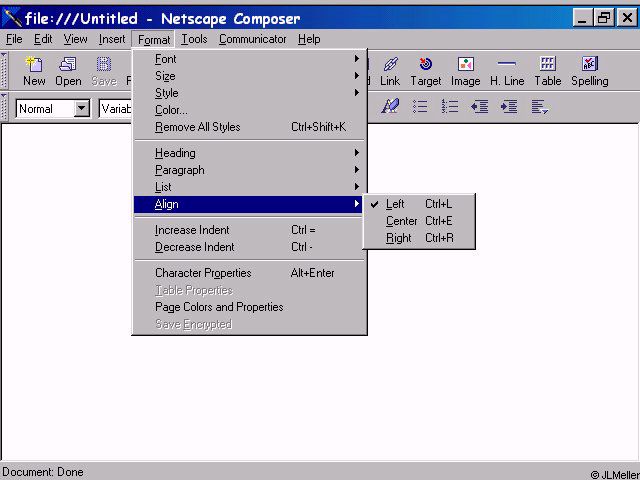This screenshot has height=480, width=640.
Task: Click the main toolbar drag handle
Action: click(x=4, y=70)
